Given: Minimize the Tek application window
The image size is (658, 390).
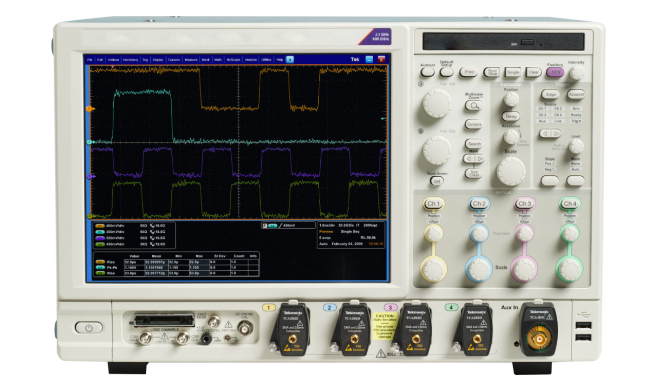Looking at the screenshot, I should pyautogui.click(x=369, y=59).
